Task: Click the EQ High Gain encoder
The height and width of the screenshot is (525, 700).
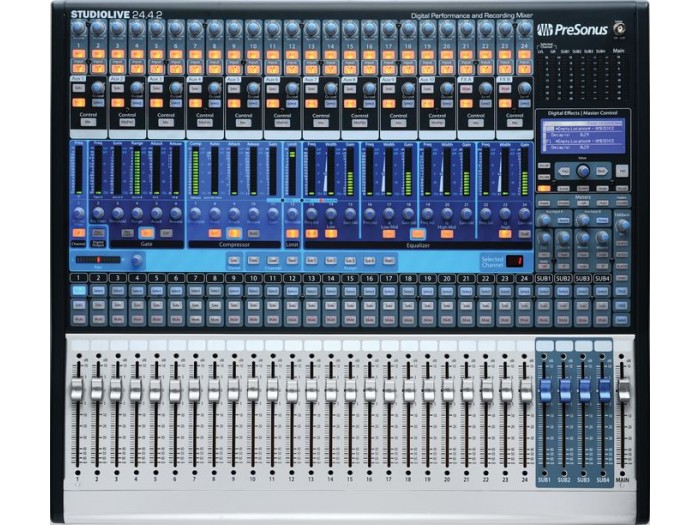Action: 525,213
